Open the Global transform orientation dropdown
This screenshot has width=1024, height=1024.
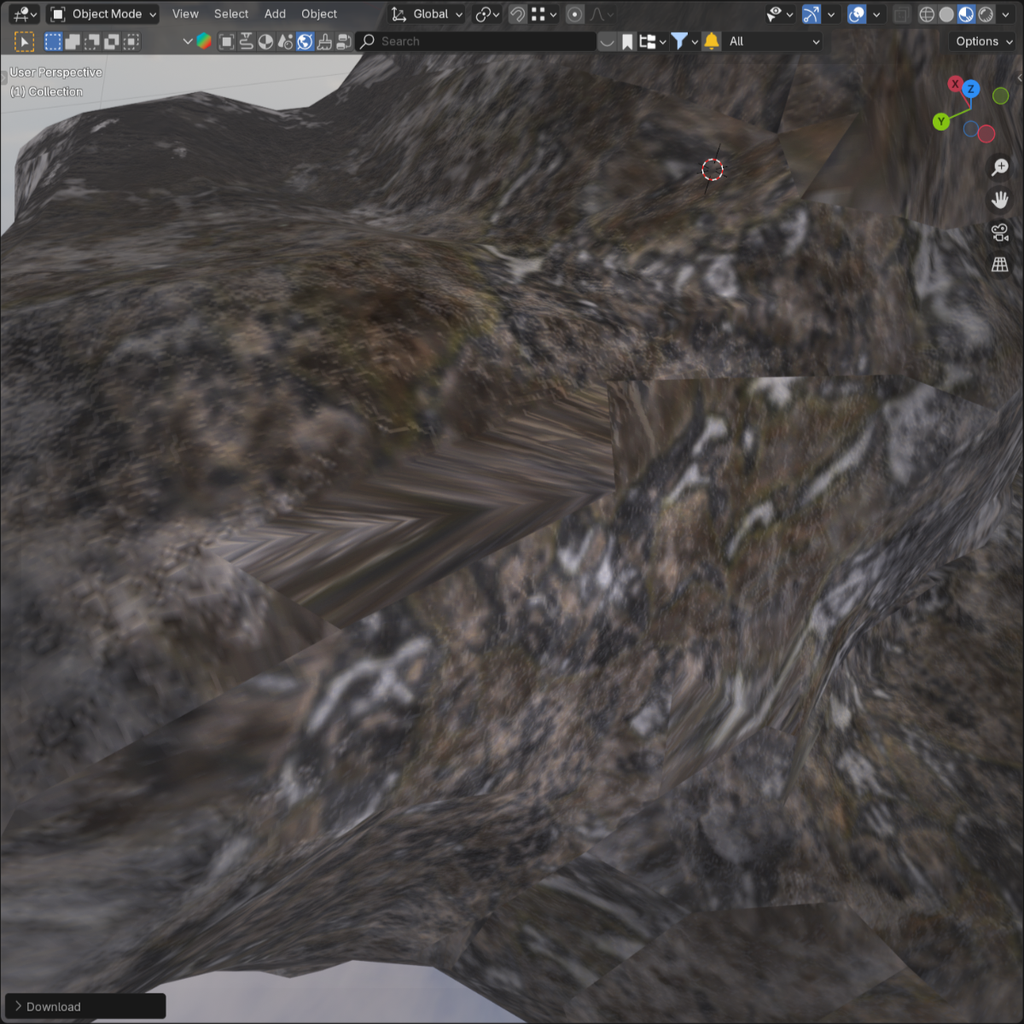[426, 13]
